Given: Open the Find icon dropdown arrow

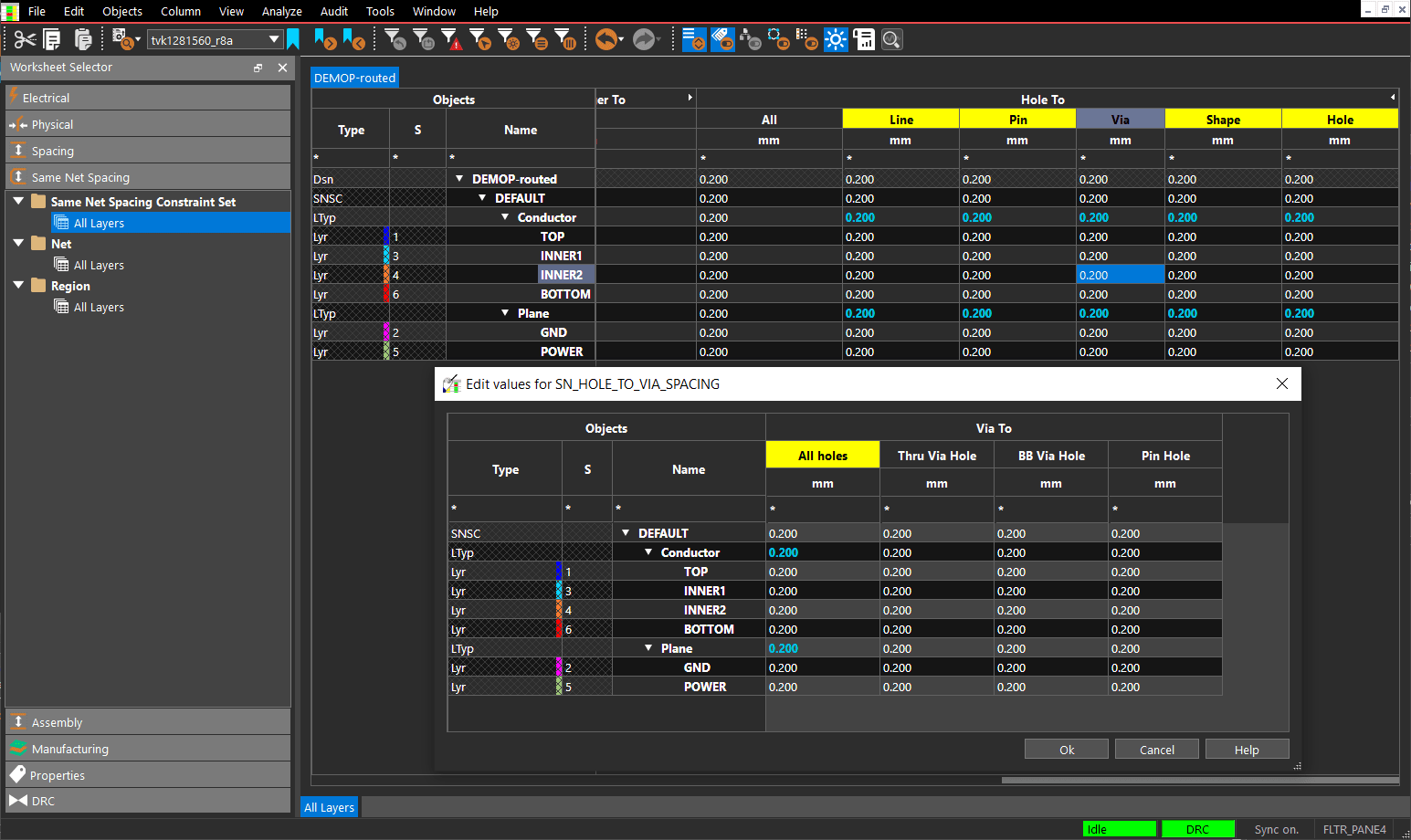Looking at the screenshot, I should coord(138,40).
